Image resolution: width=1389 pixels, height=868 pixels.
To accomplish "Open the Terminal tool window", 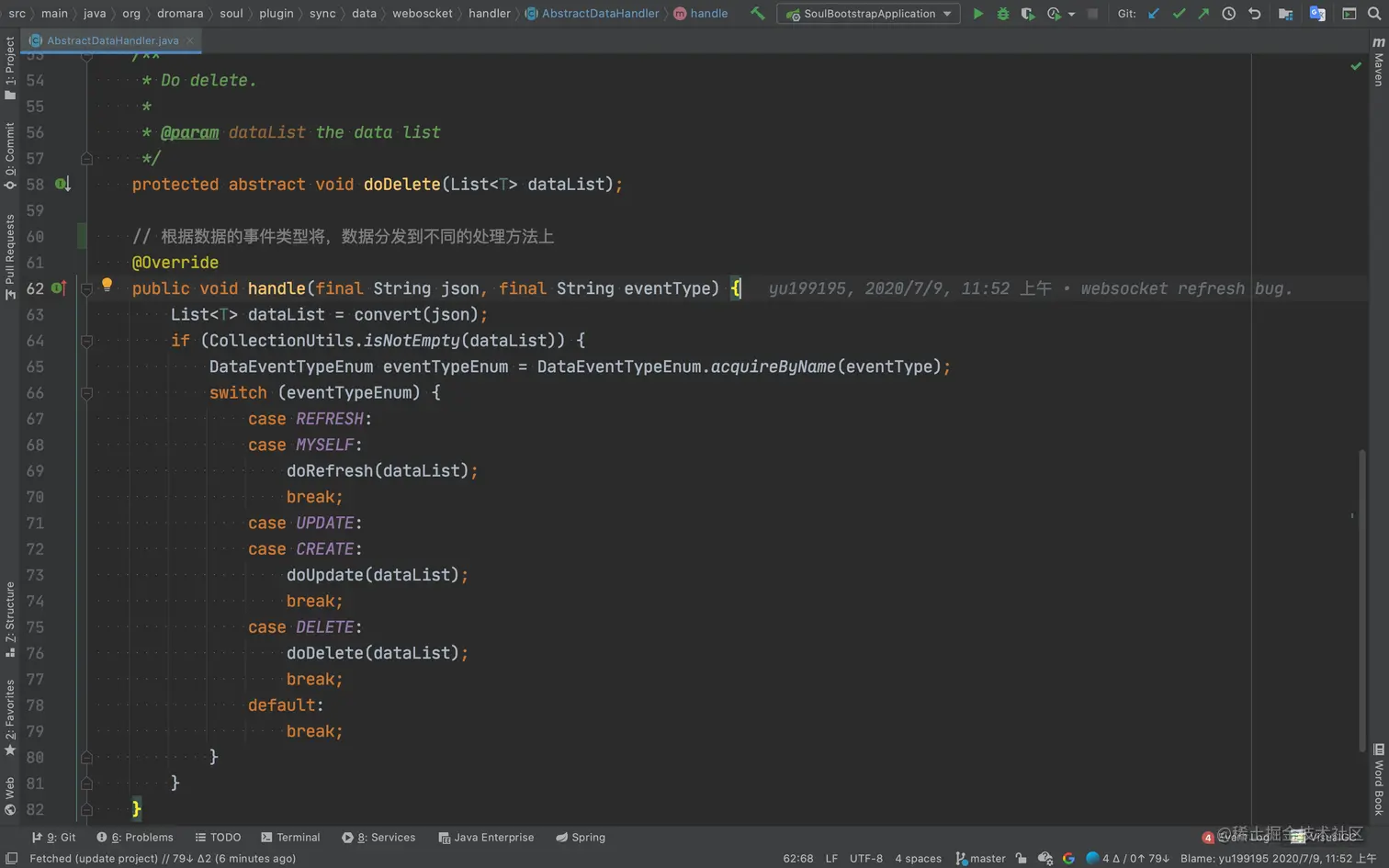I will [290, 838].
